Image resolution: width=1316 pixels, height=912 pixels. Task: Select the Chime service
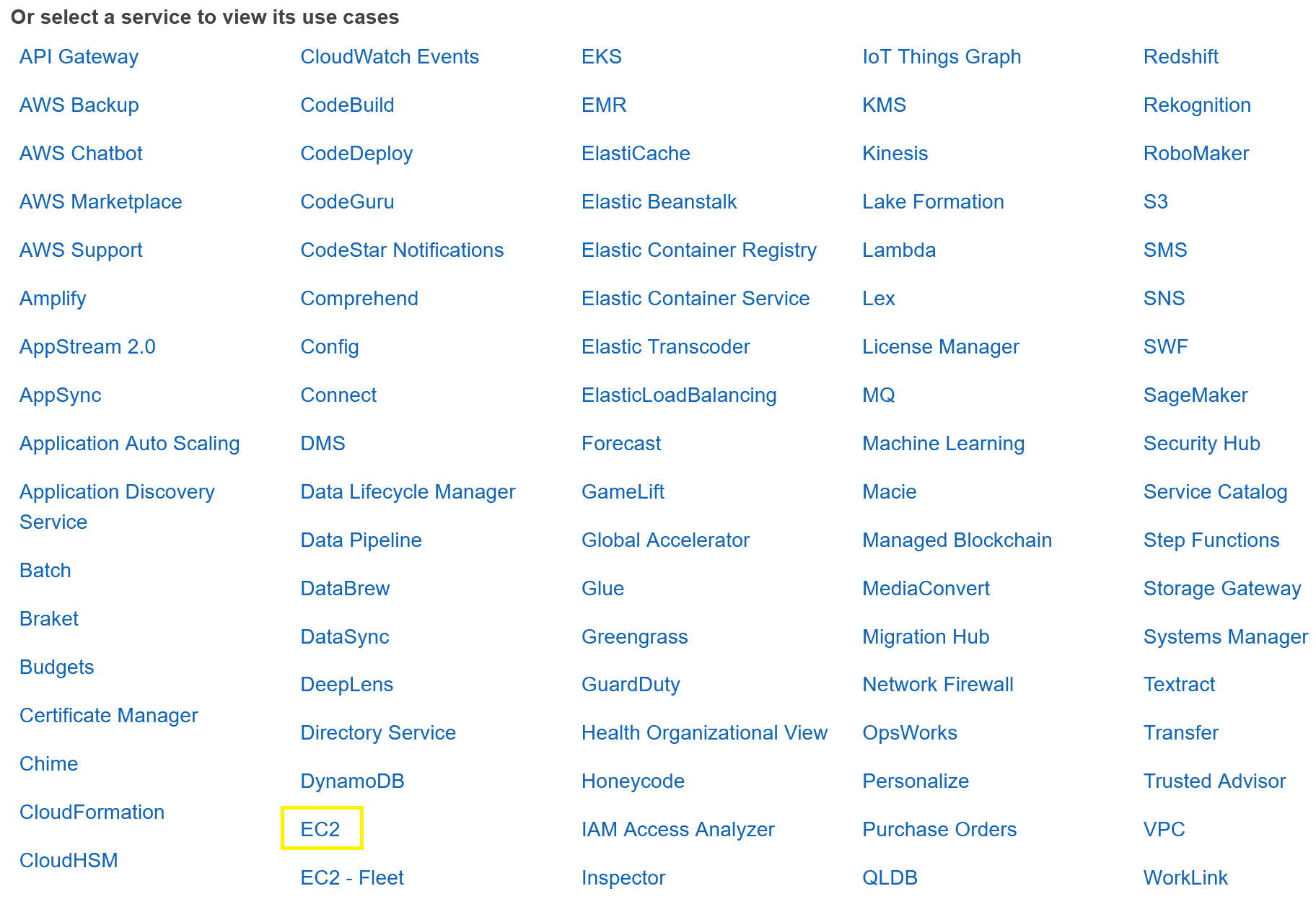tap(49, 764)
